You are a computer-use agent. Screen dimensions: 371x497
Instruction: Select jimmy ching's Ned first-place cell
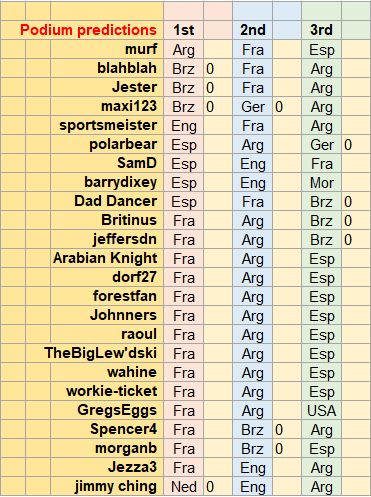183,486
